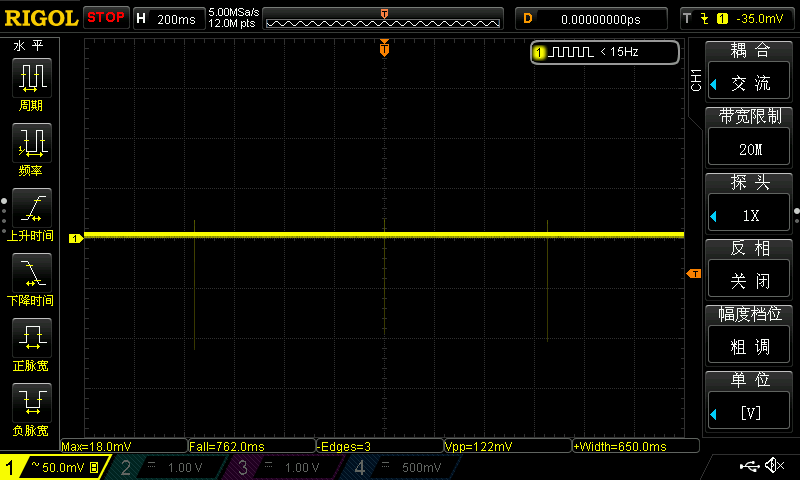The height and width of the screenshot is (480, 800).
Task: Select the Period (周期) measurement icon
Action: point(32,78)
